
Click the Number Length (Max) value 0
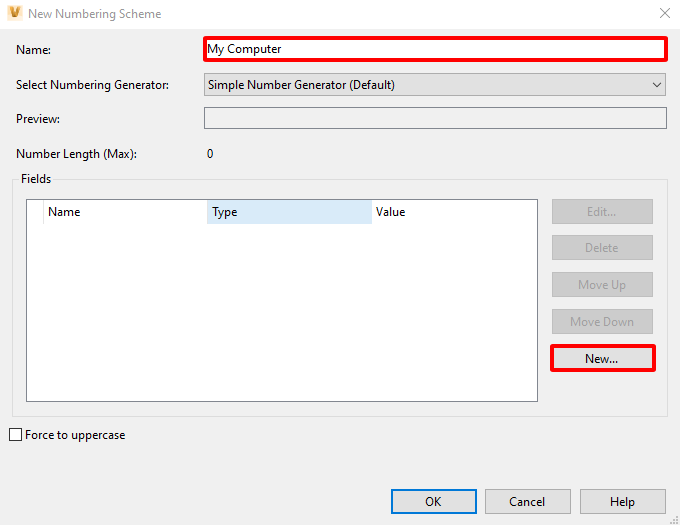[x=210, y=153]
